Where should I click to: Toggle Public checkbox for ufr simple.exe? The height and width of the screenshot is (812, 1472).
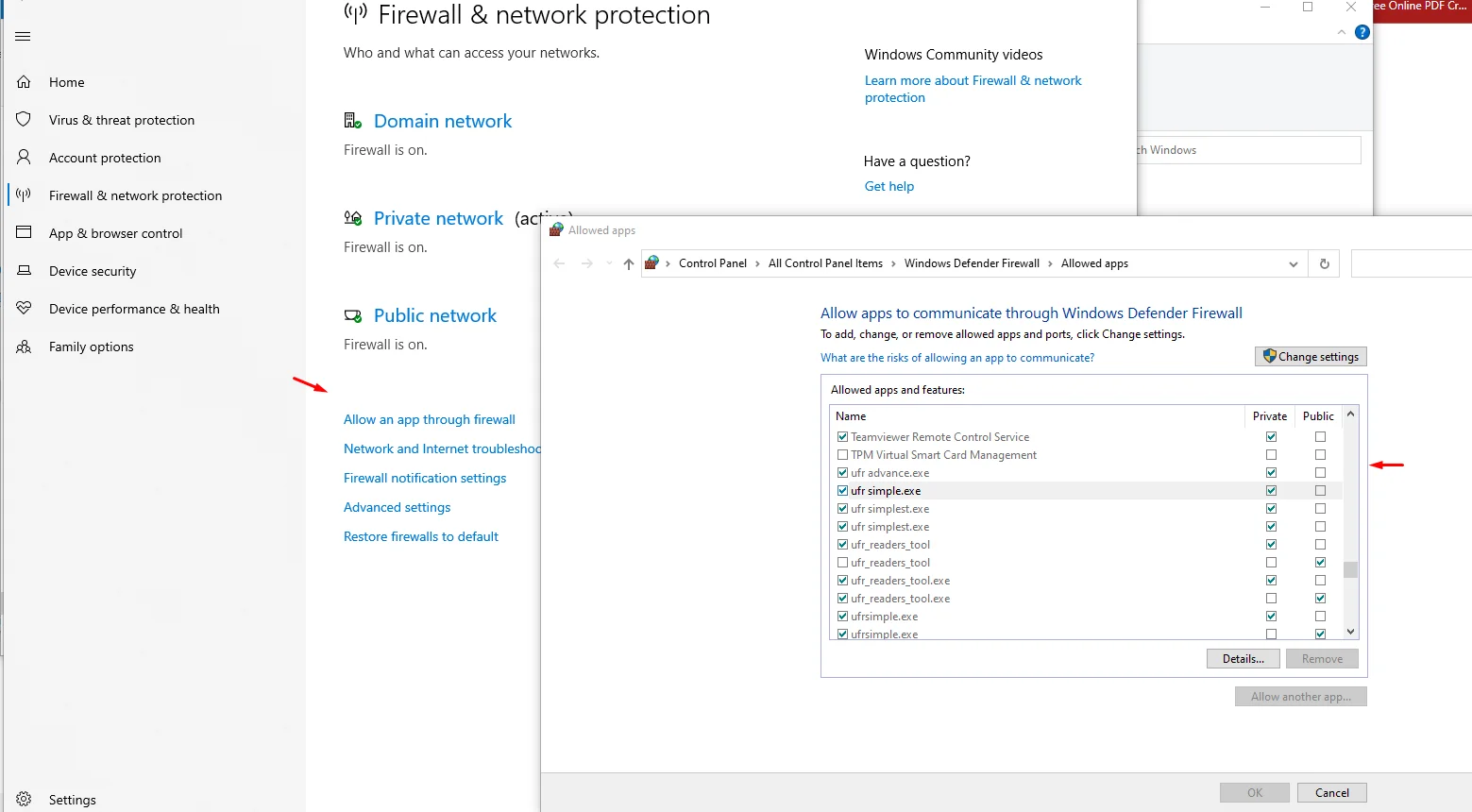(1320, 491)
